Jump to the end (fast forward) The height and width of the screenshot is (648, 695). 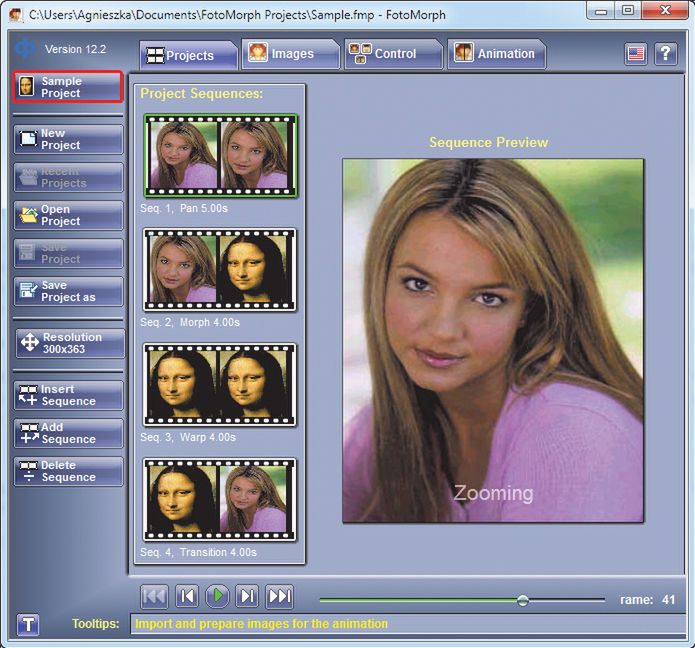[279, 597]
